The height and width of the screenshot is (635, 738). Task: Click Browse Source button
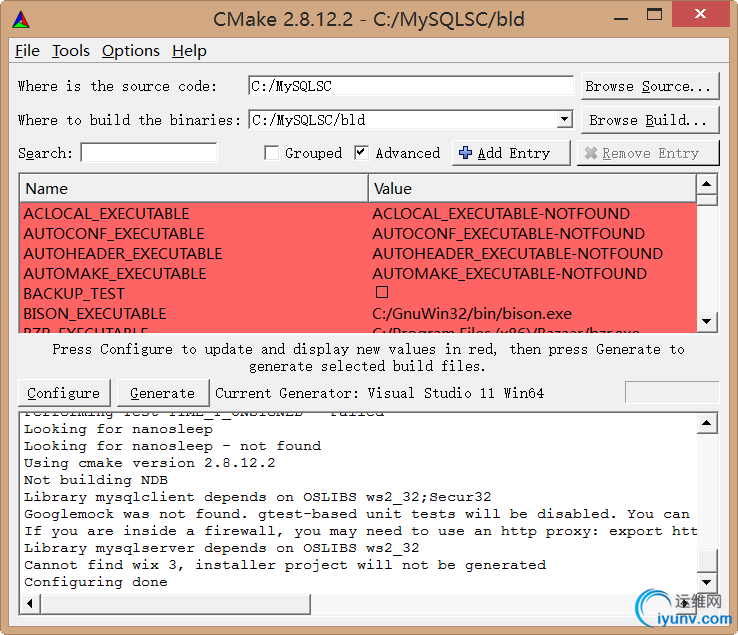(x=650, y=86)
